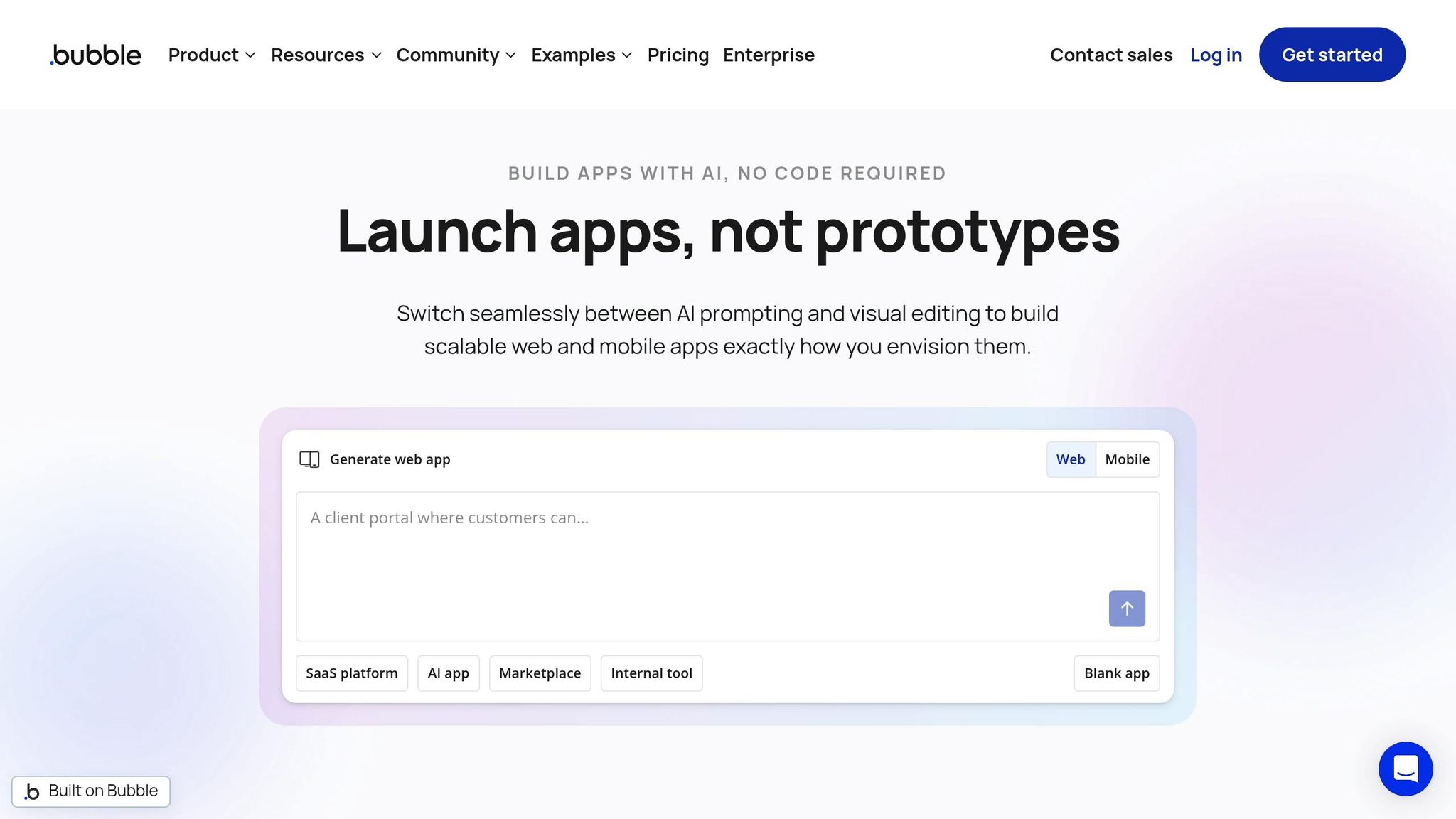
Task: Open the Community dropdown chevron
Action: click(x=510, y=55)
